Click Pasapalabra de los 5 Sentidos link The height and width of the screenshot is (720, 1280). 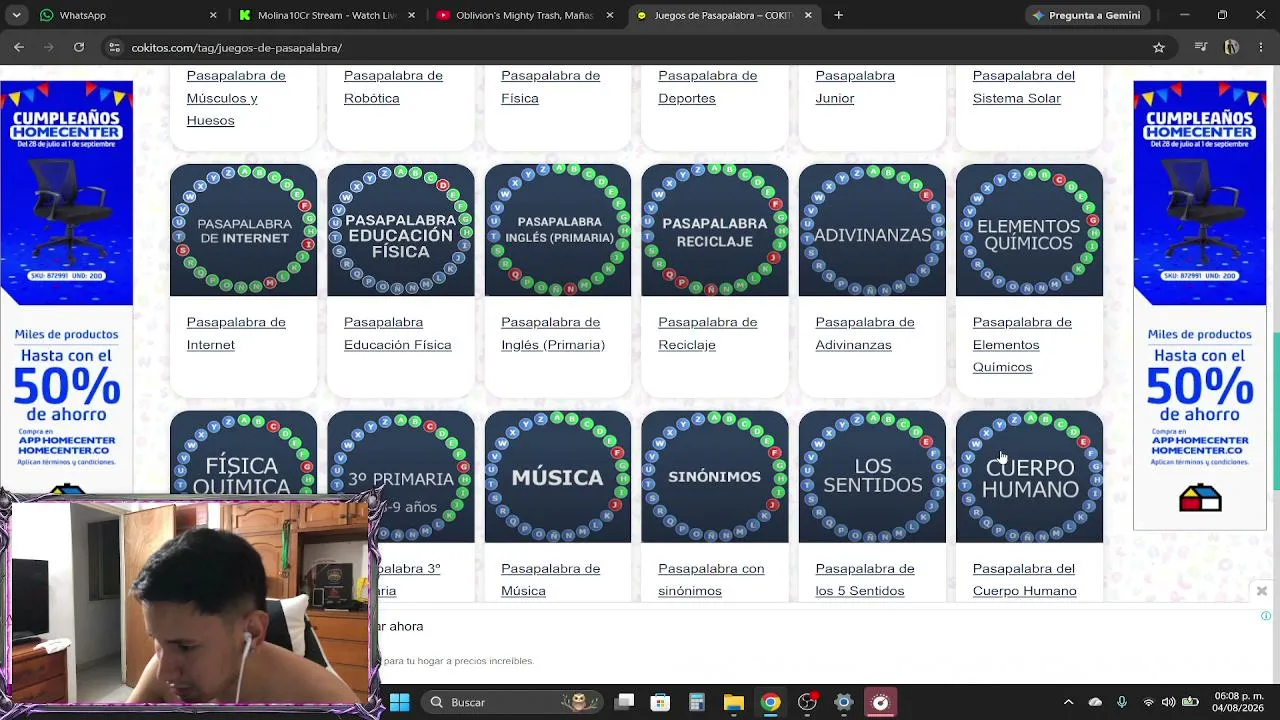(x=865, y=580)
